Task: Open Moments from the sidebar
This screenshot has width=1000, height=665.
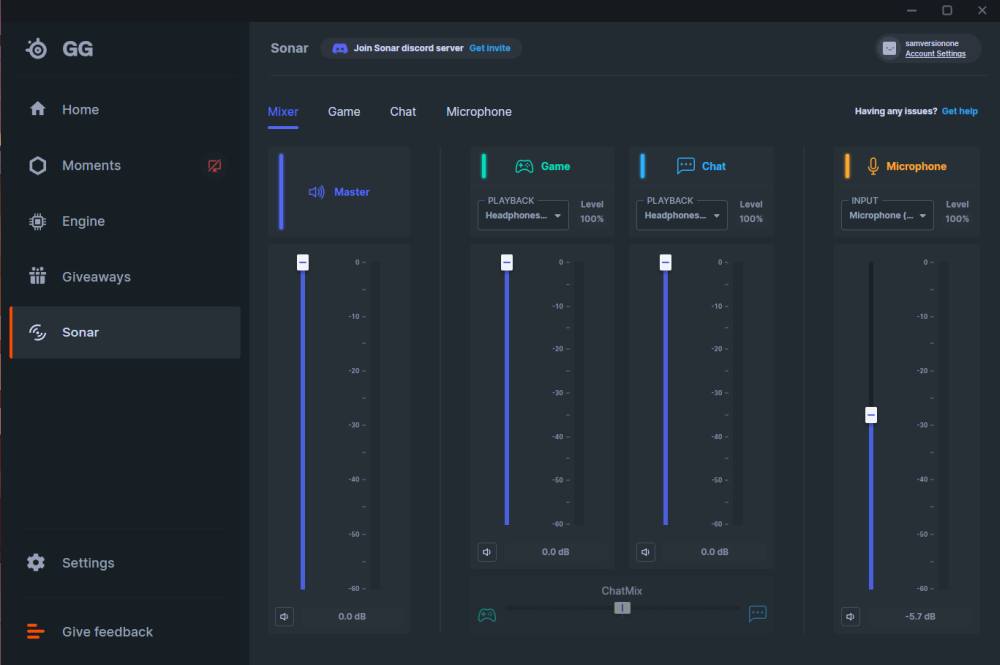Action: click(91, 166)
